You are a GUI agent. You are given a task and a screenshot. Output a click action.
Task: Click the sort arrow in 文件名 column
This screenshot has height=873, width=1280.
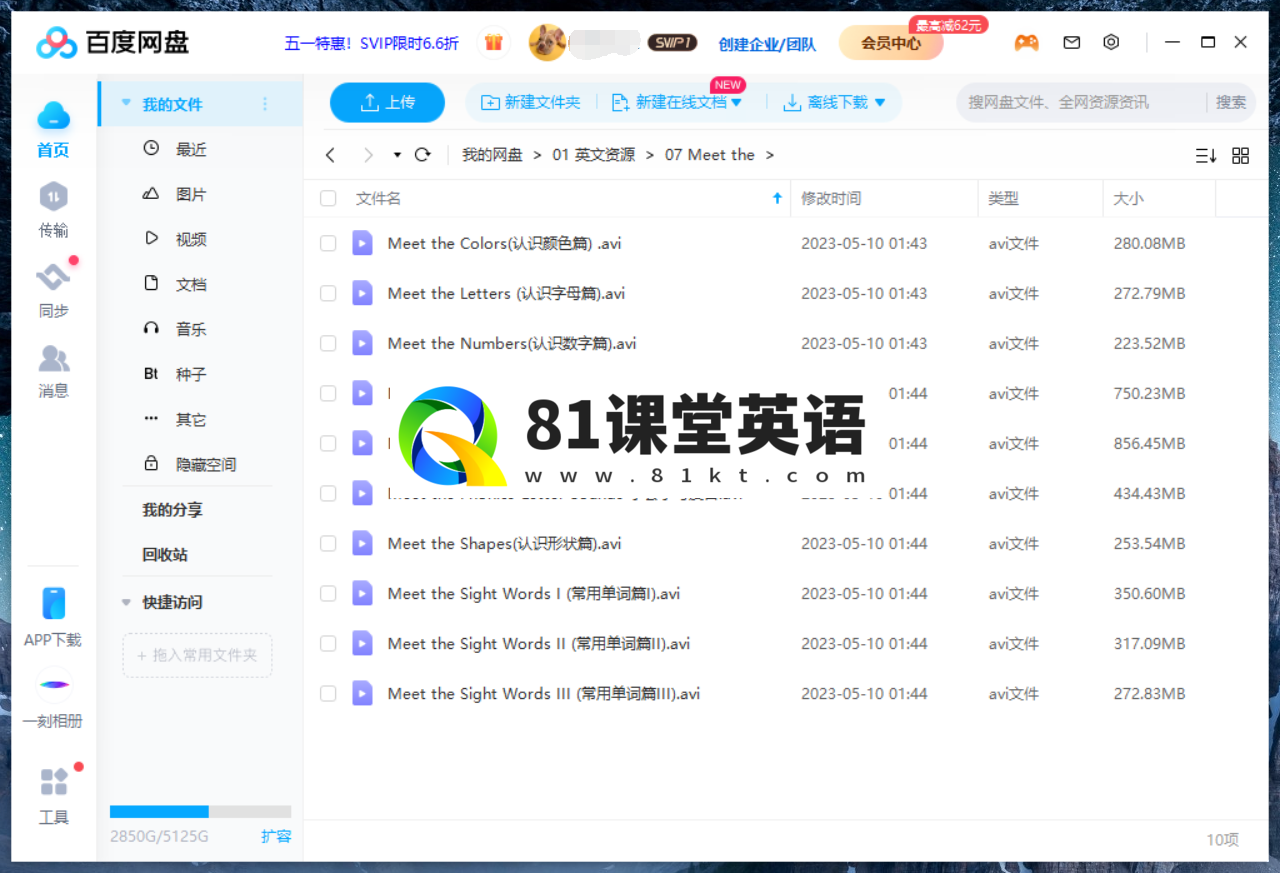[777, 198]
